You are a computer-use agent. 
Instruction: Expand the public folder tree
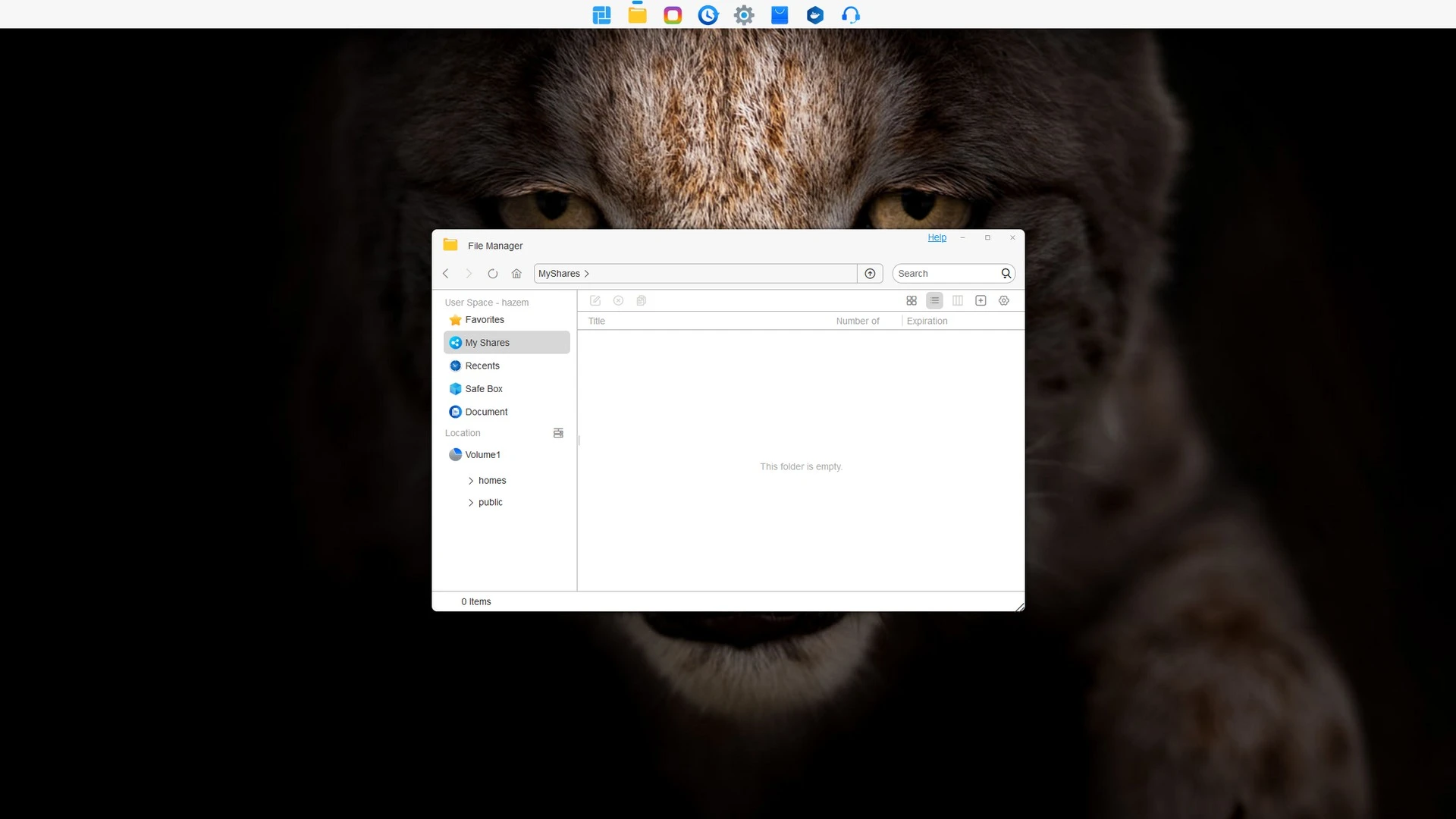point(471,503)
